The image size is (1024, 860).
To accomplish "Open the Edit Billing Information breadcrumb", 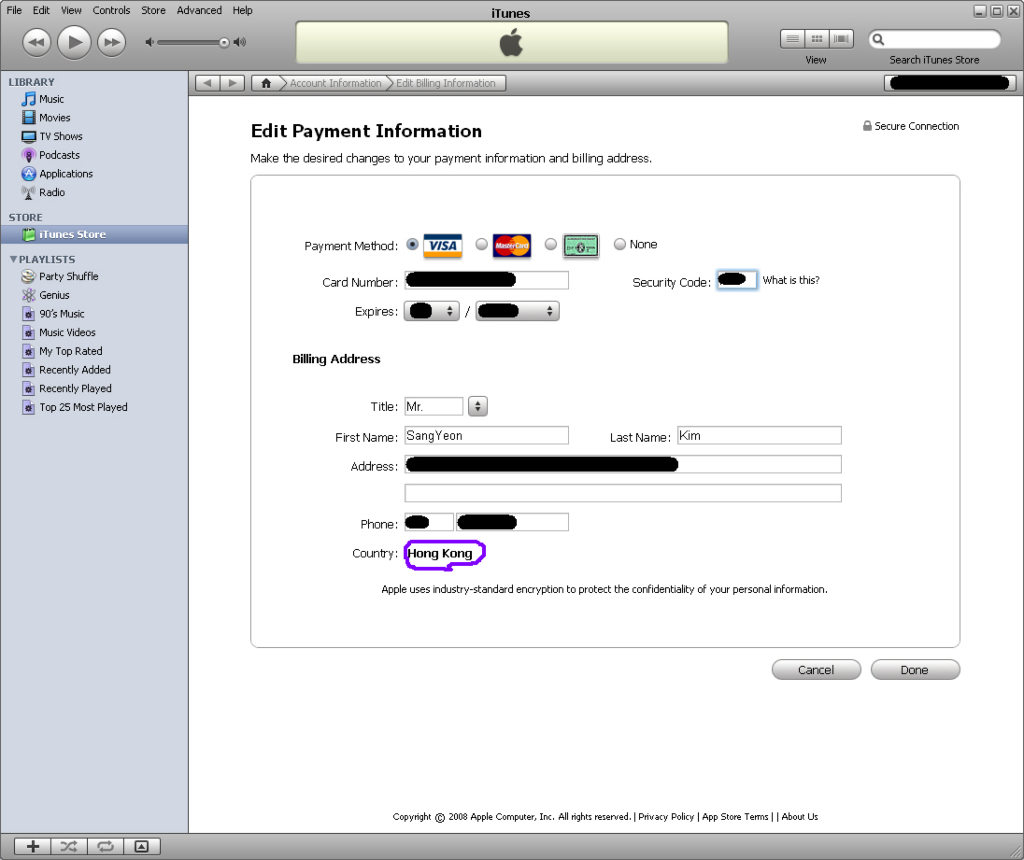I will 445,84.
